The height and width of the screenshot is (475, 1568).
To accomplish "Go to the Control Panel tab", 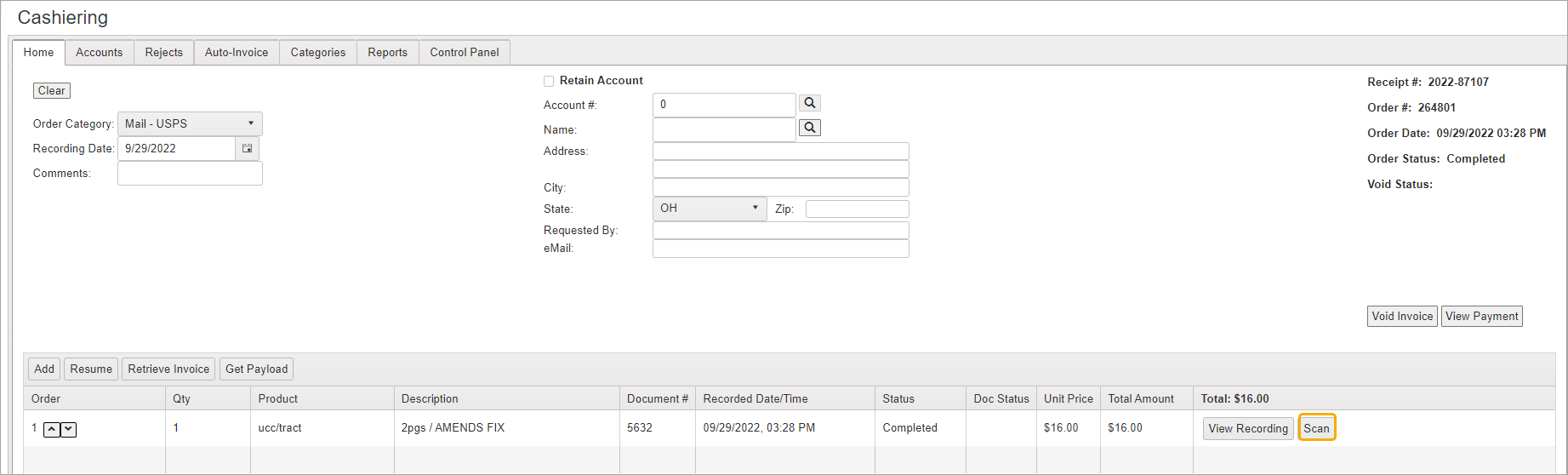I will (465, 53).
